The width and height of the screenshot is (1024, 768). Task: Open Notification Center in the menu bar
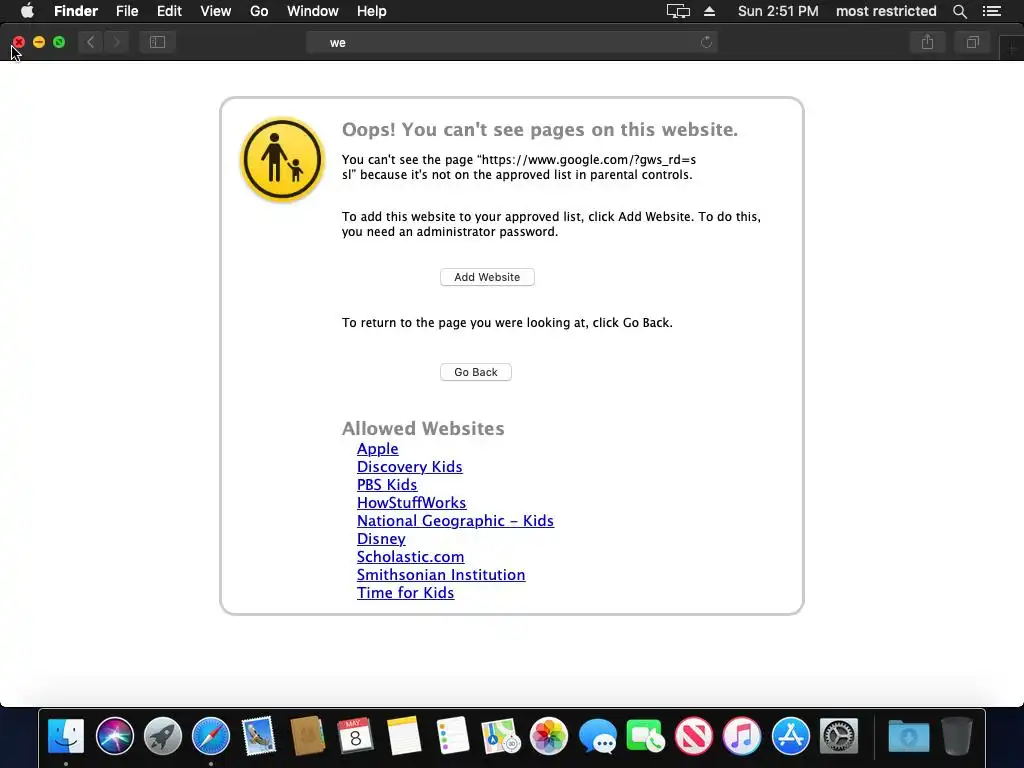click(x=992, y=11)
